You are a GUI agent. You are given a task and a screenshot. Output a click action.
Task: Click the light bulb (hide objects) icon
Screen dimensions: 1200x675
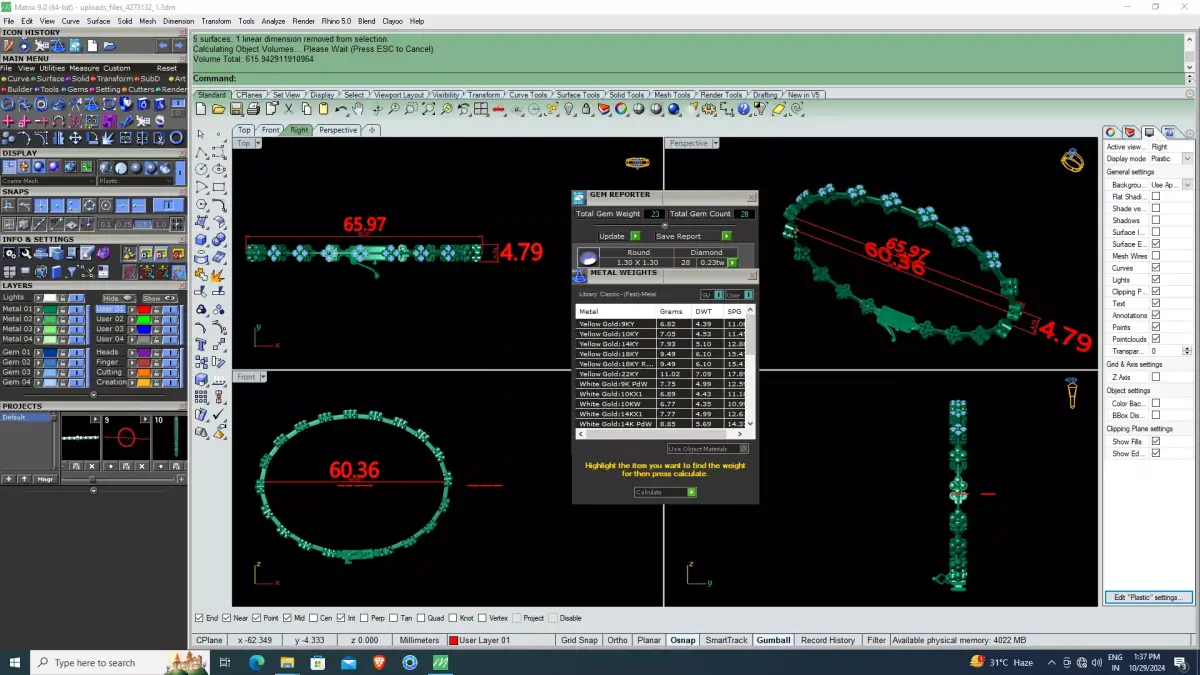pyautogui.click(x=569, y=109)
